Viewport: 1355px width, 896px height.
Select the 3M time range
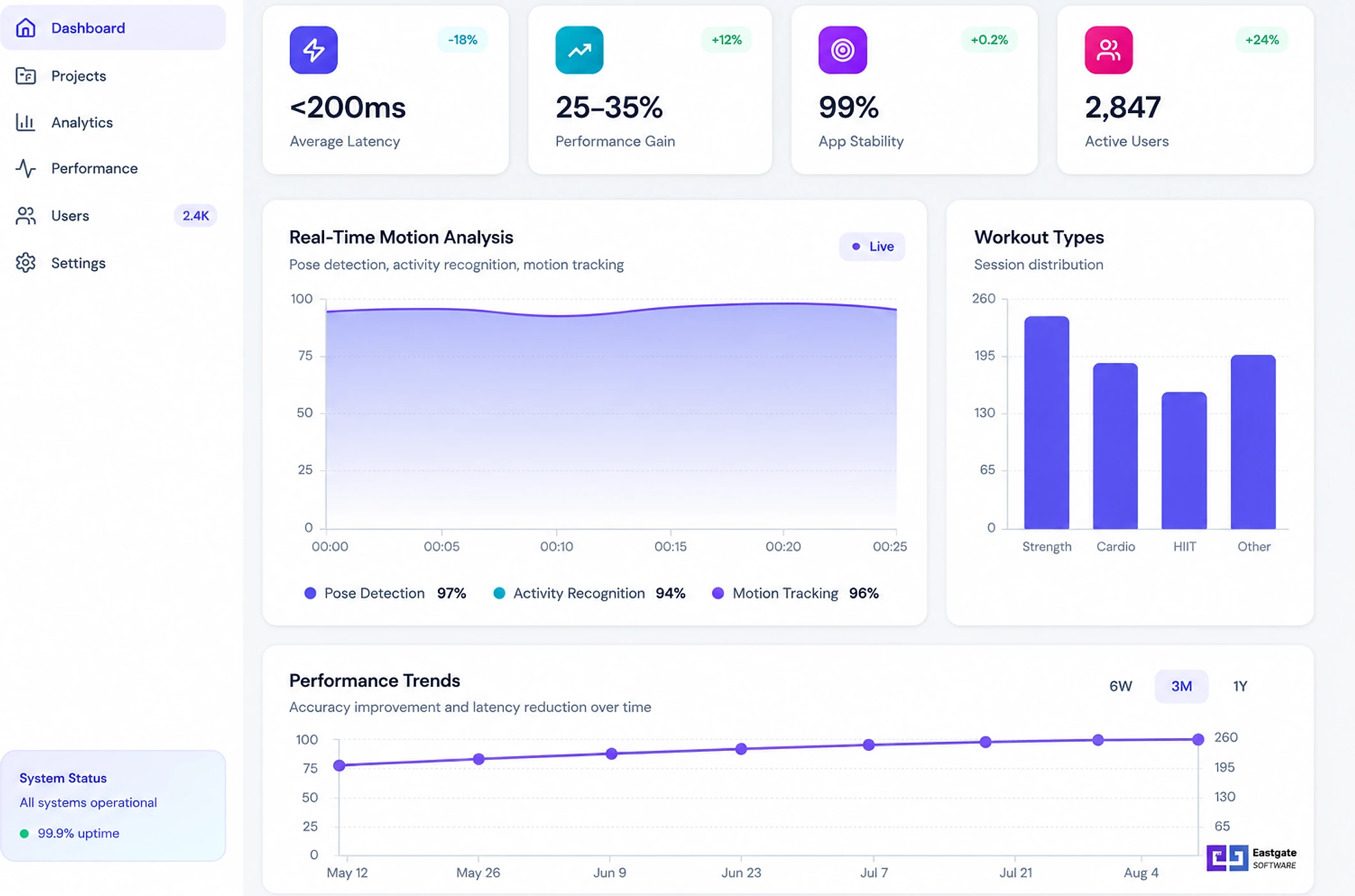[x=1181, y=686]
